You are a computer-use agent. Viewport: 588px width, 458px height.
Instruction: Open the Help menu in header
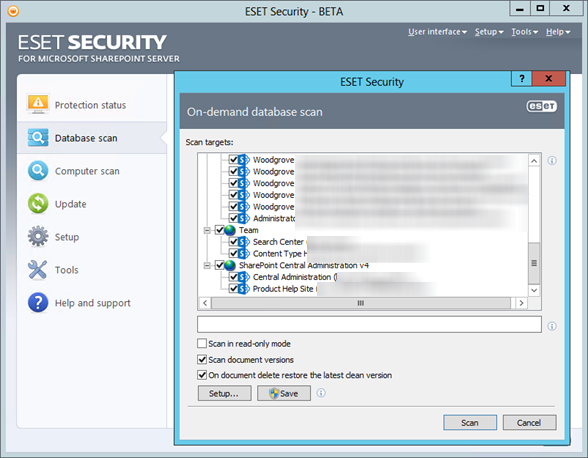558,32
